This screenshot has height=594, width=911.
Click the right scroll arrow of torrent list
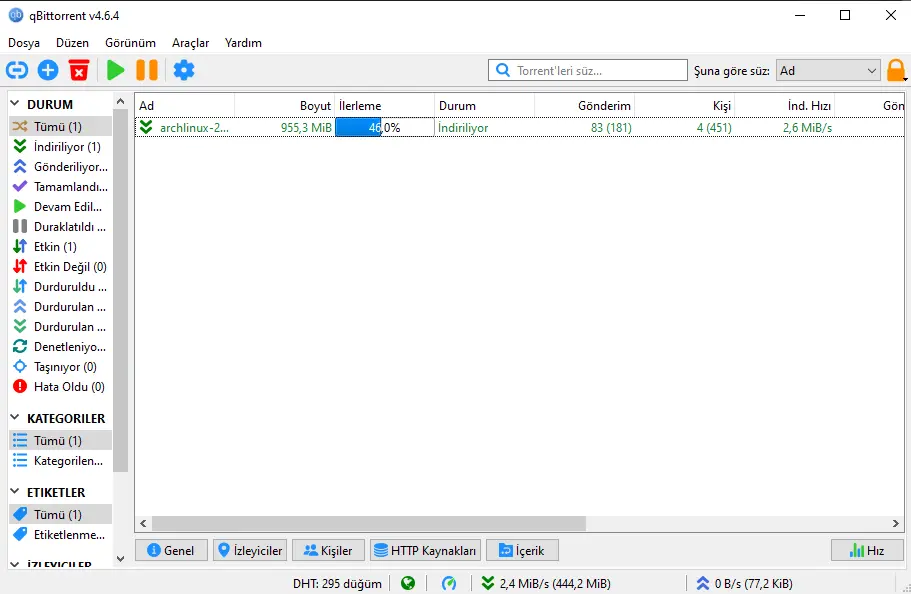click(895, 523)
